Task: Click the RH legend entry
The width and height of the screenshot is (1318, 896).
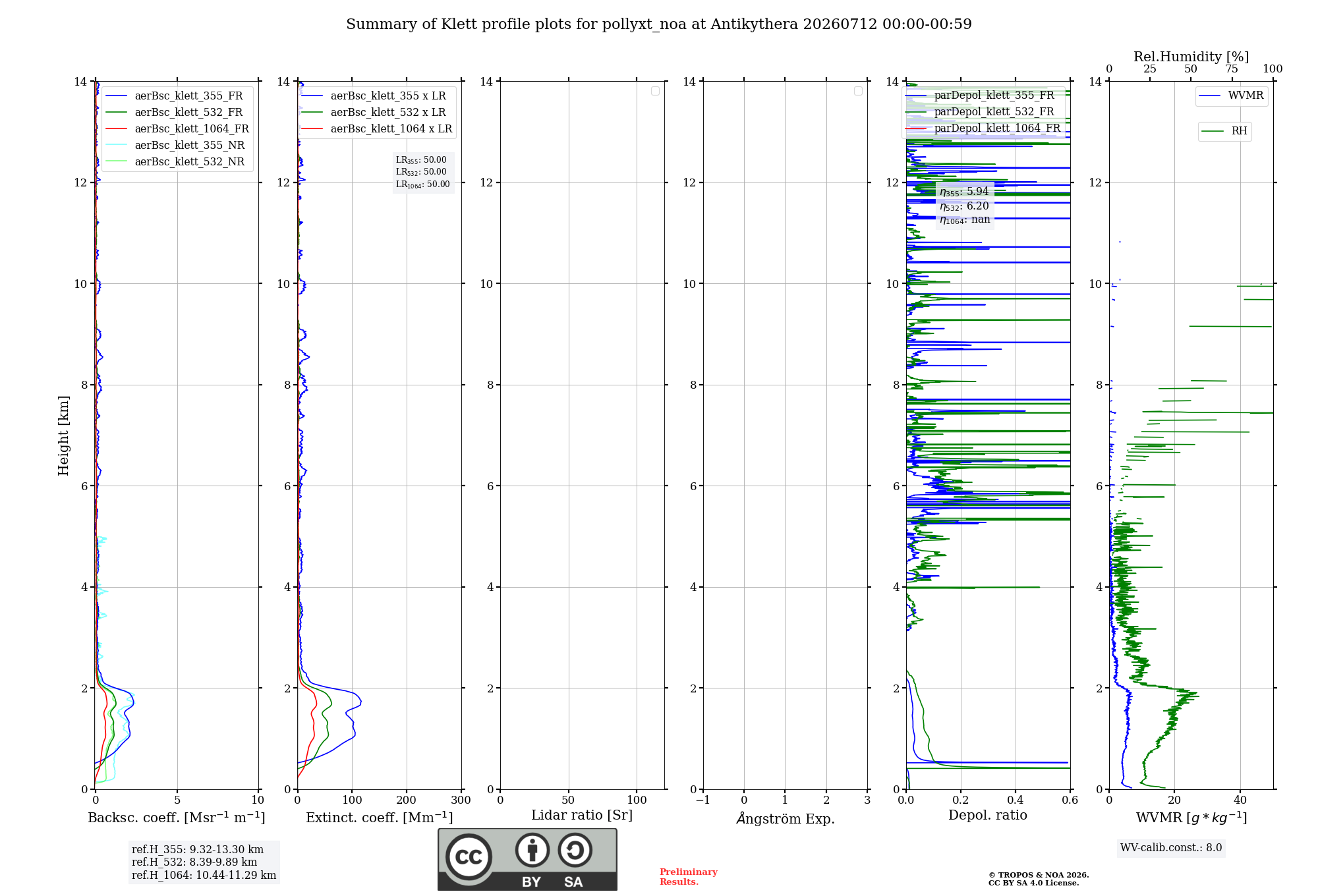Action: point(1224,131)
